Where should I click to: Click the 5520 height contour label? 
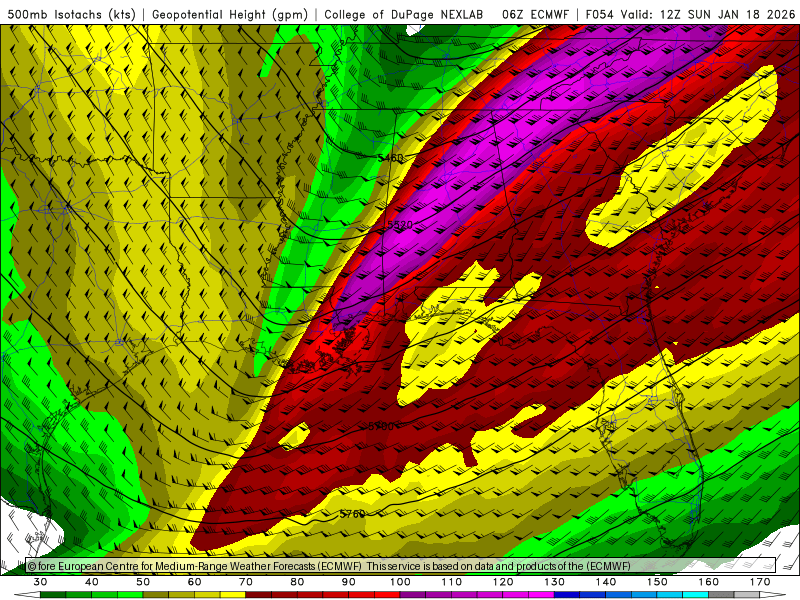pos(399,225)
